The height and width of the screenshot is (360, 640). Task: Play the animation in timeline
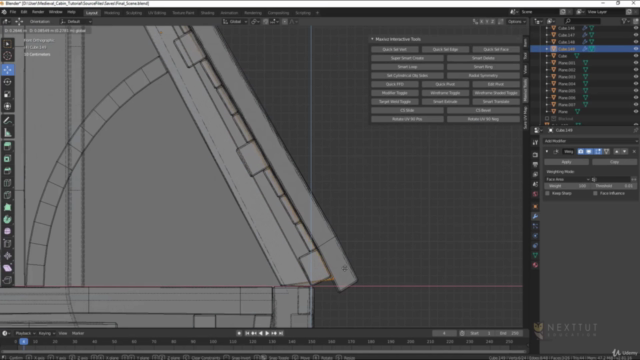point(267,333)
